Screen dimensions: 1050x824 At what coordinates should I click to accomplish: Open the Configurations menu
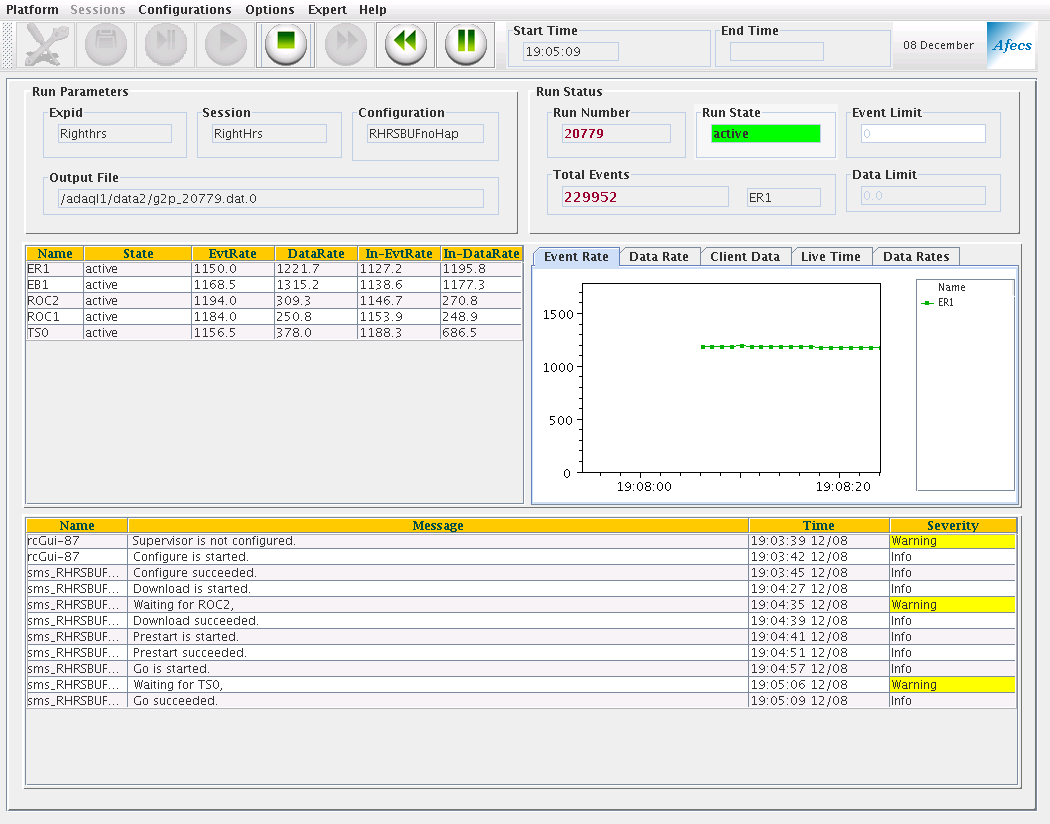point(185,9)
